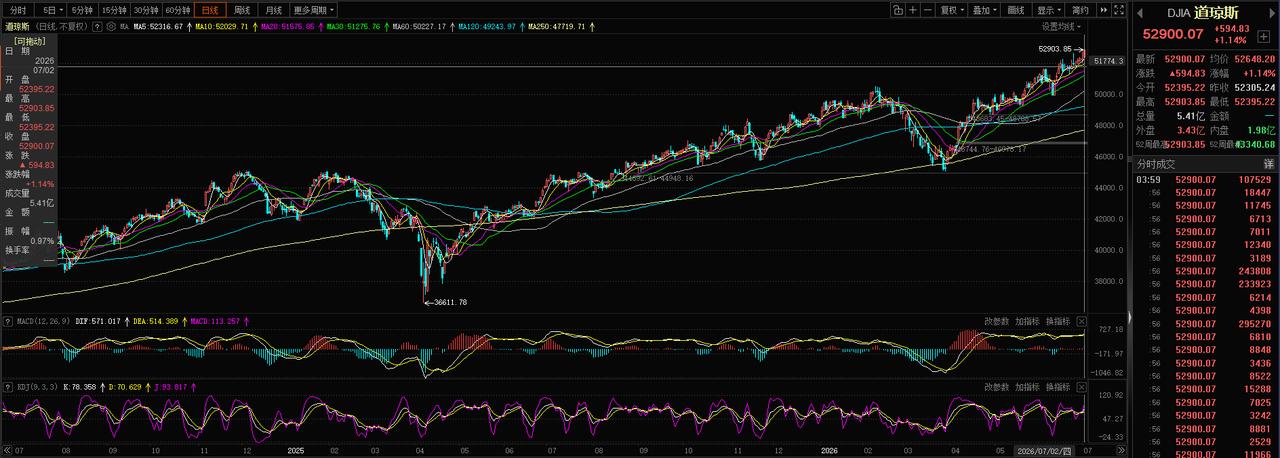Toggle the 简约 simple mode button

pyautogui.click(x=1080, y=10)
